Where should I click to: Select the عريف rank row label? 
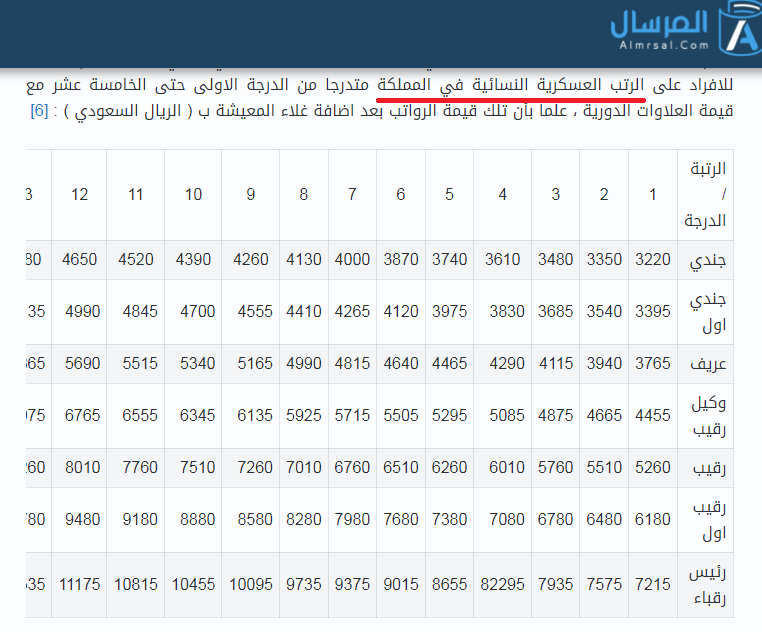click(708, 364)
